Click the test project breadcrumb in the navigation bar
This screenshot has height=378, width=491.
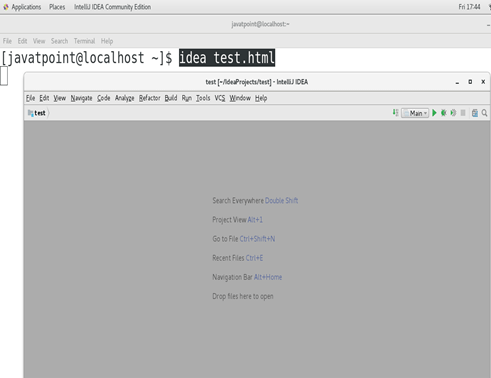coord(37,113)
